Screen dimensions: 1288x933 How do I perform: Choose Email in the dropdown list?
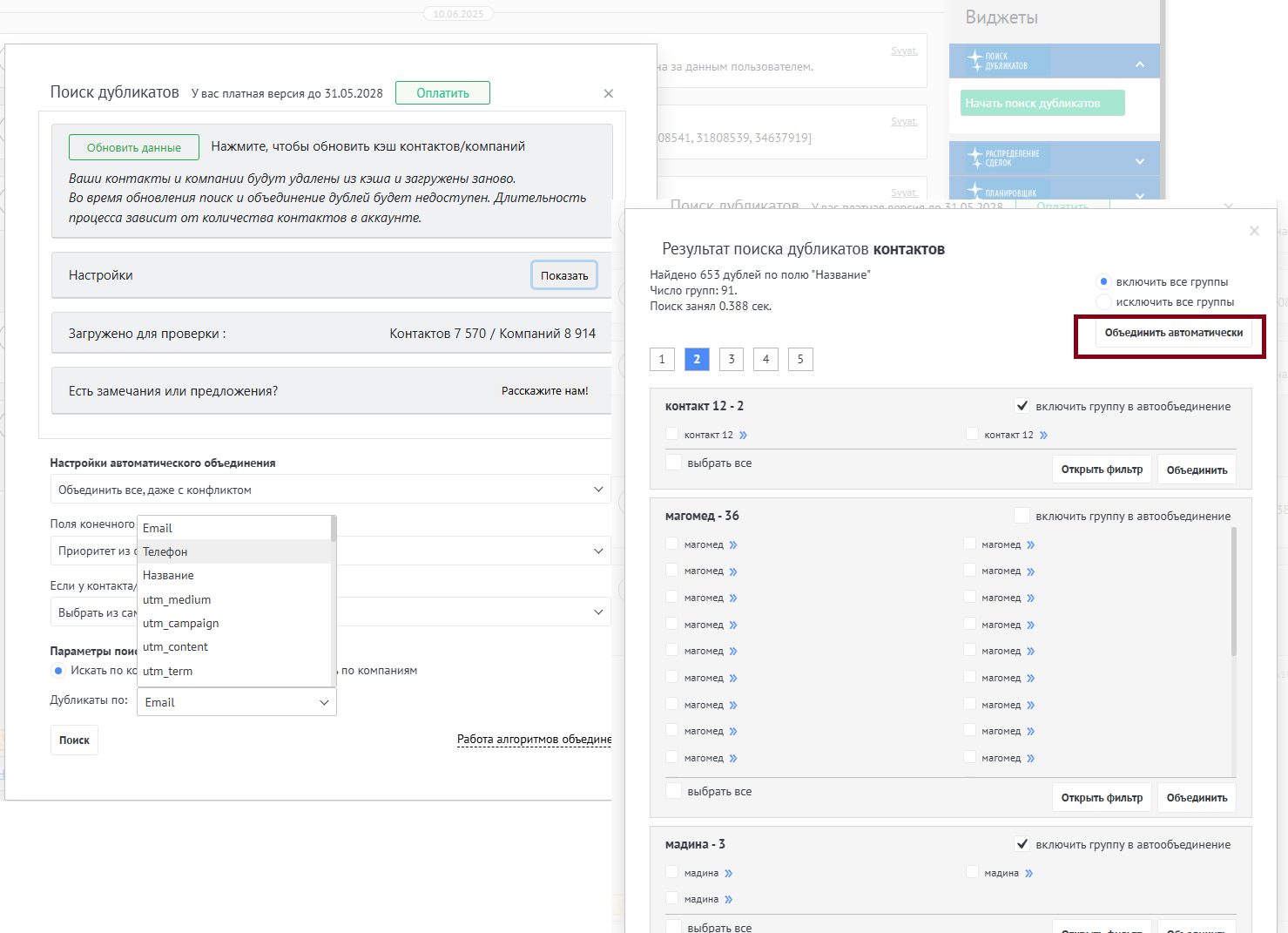(234, 528)
